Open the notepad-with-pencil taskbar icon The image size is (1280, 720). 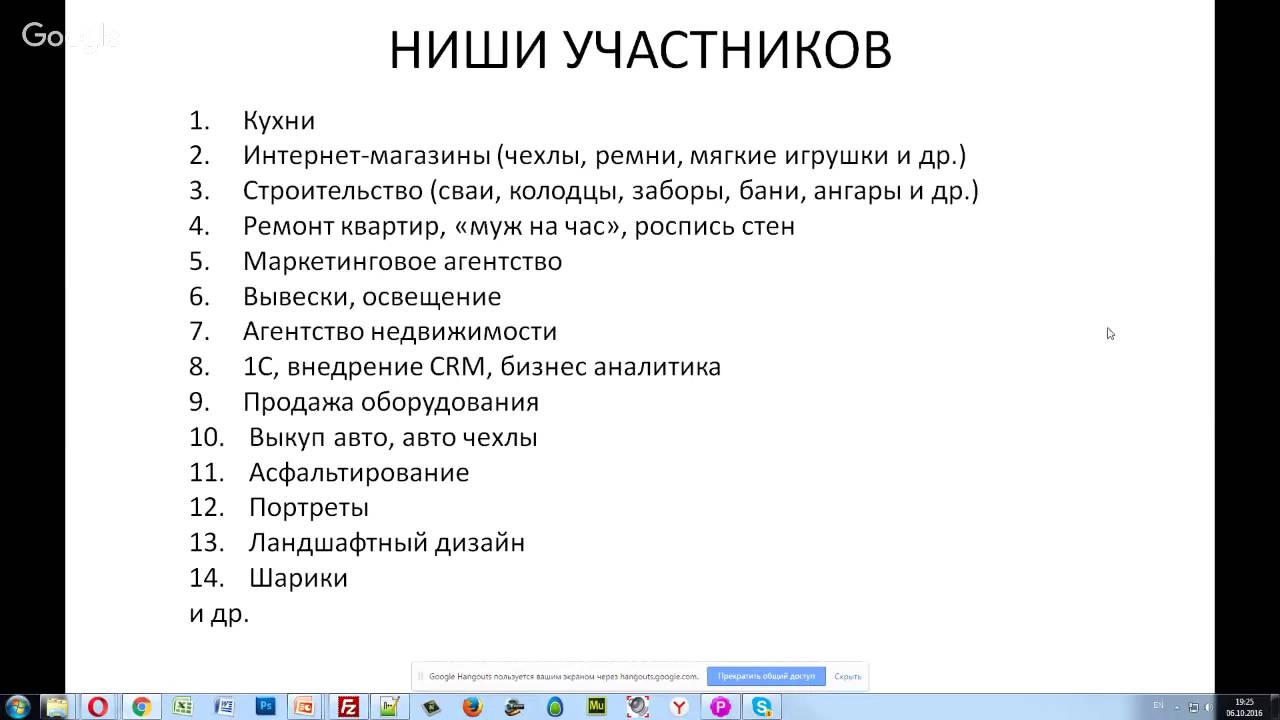coord(389,707)
